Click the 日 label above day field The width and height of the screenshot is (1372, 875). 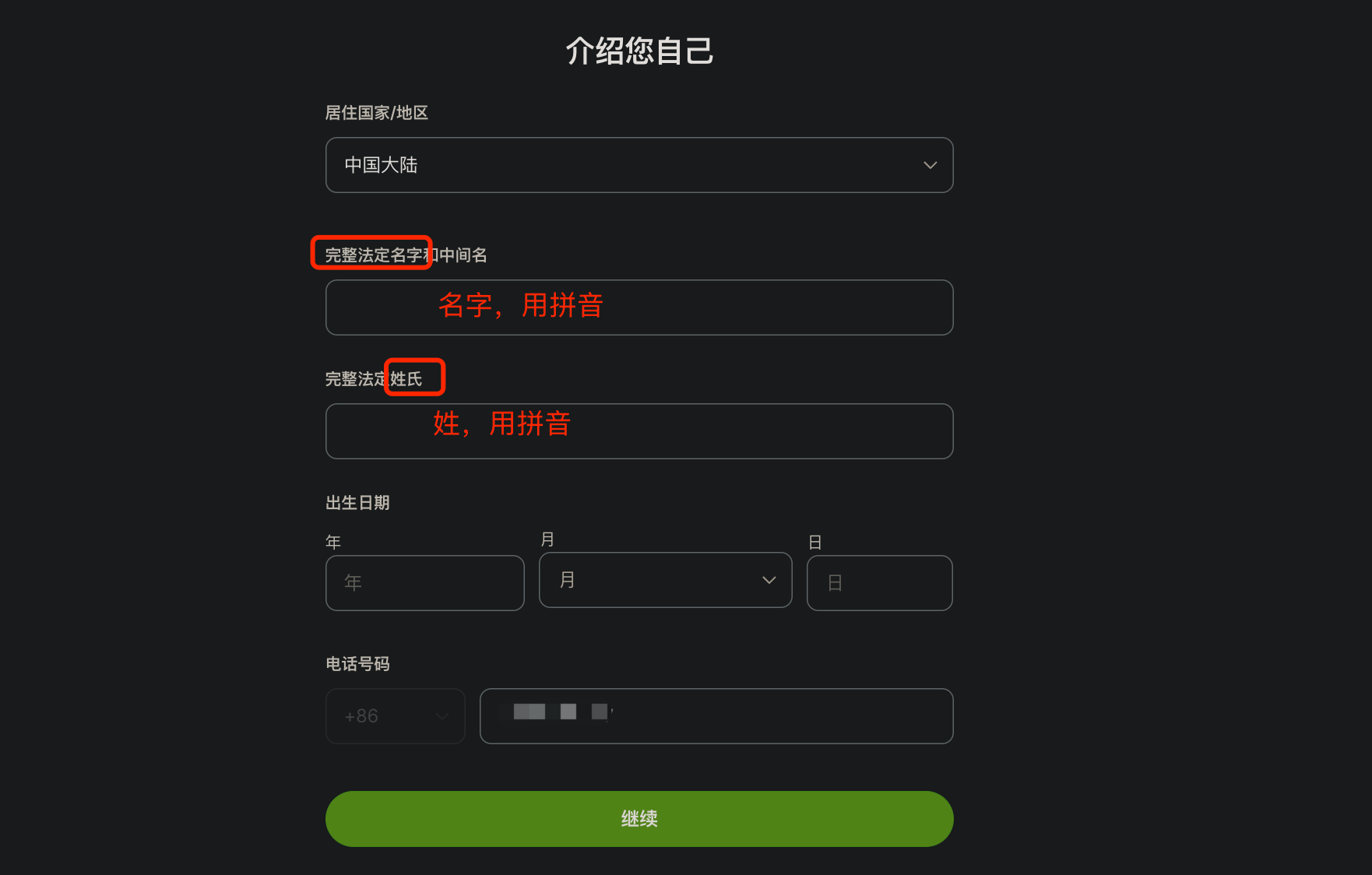pyautogui.click(x=815, y=543)
